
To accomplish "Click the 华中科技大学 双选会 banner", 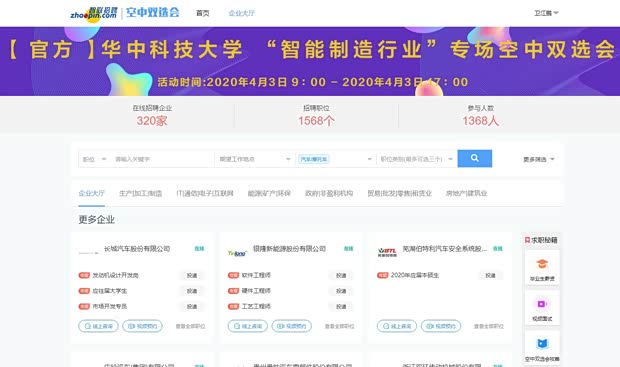I will [310, 61].
